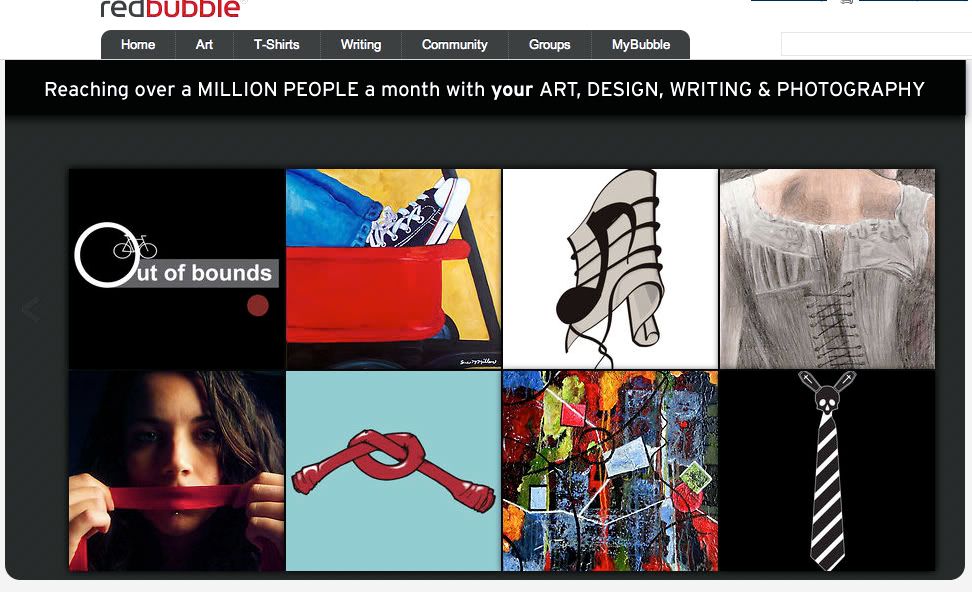Open MyBubble

[640, 45]
